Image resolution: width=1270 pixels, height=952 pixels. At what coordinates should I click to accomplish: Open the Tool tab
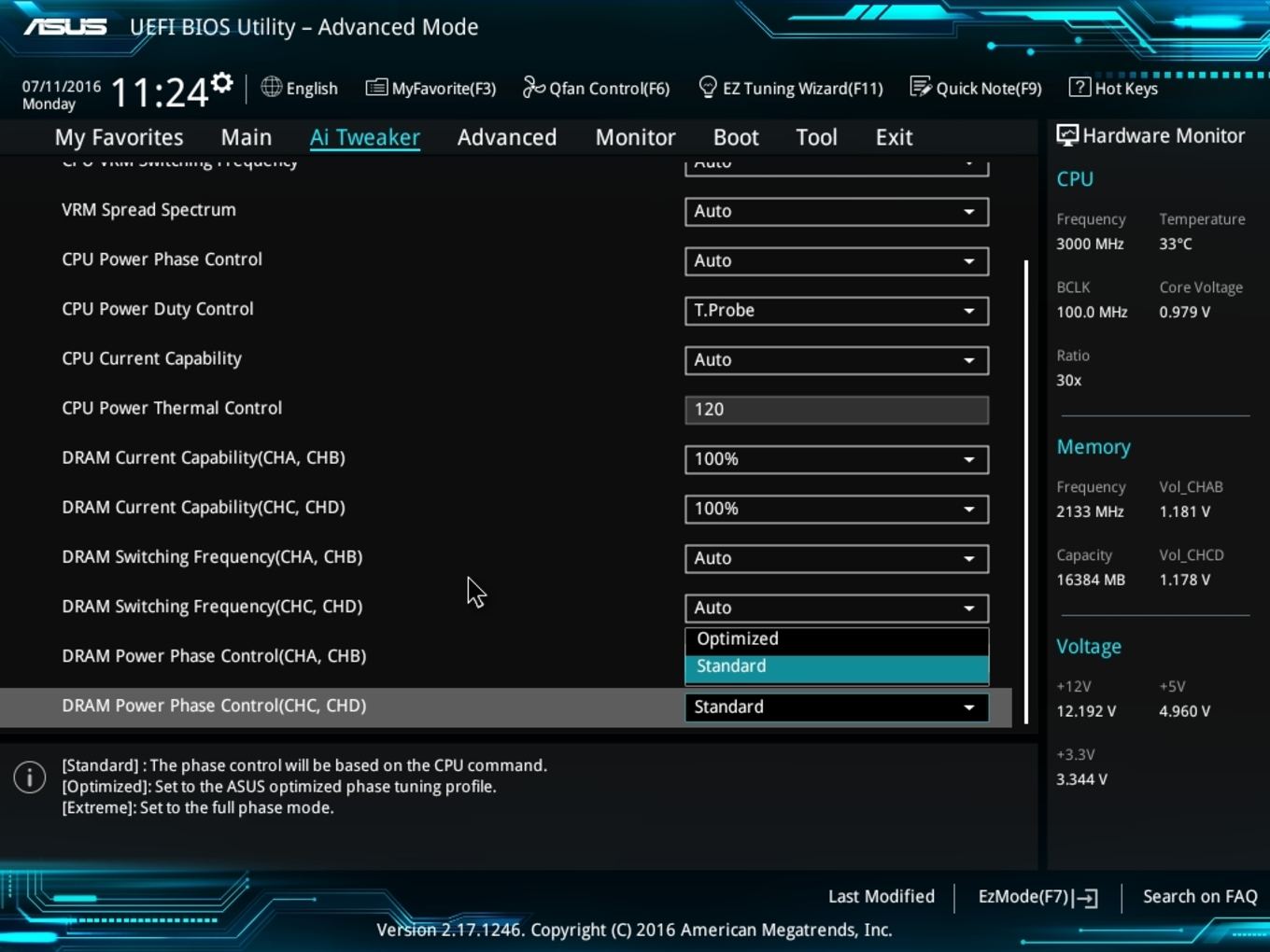click(x=816, y=137)
